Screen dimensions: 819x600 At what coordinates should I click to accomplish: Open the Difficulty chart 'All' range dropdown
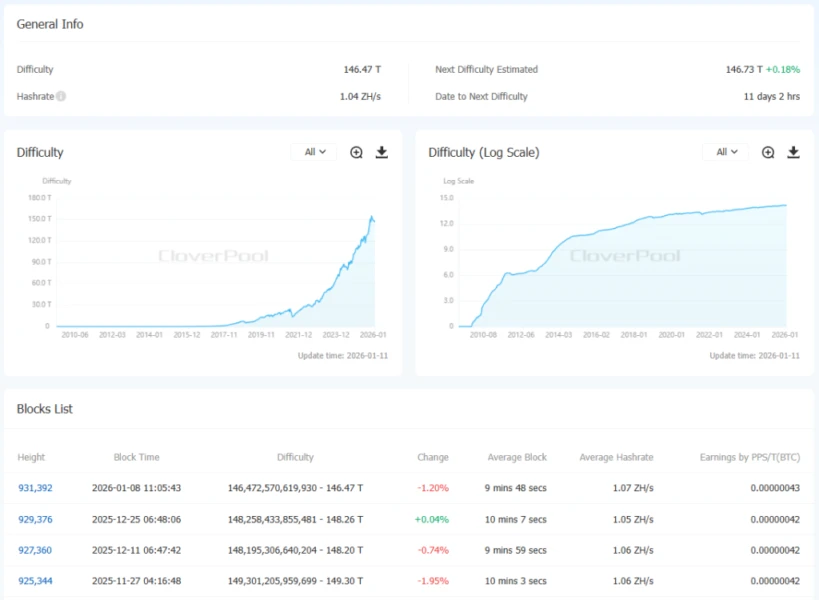click(315, 152)
